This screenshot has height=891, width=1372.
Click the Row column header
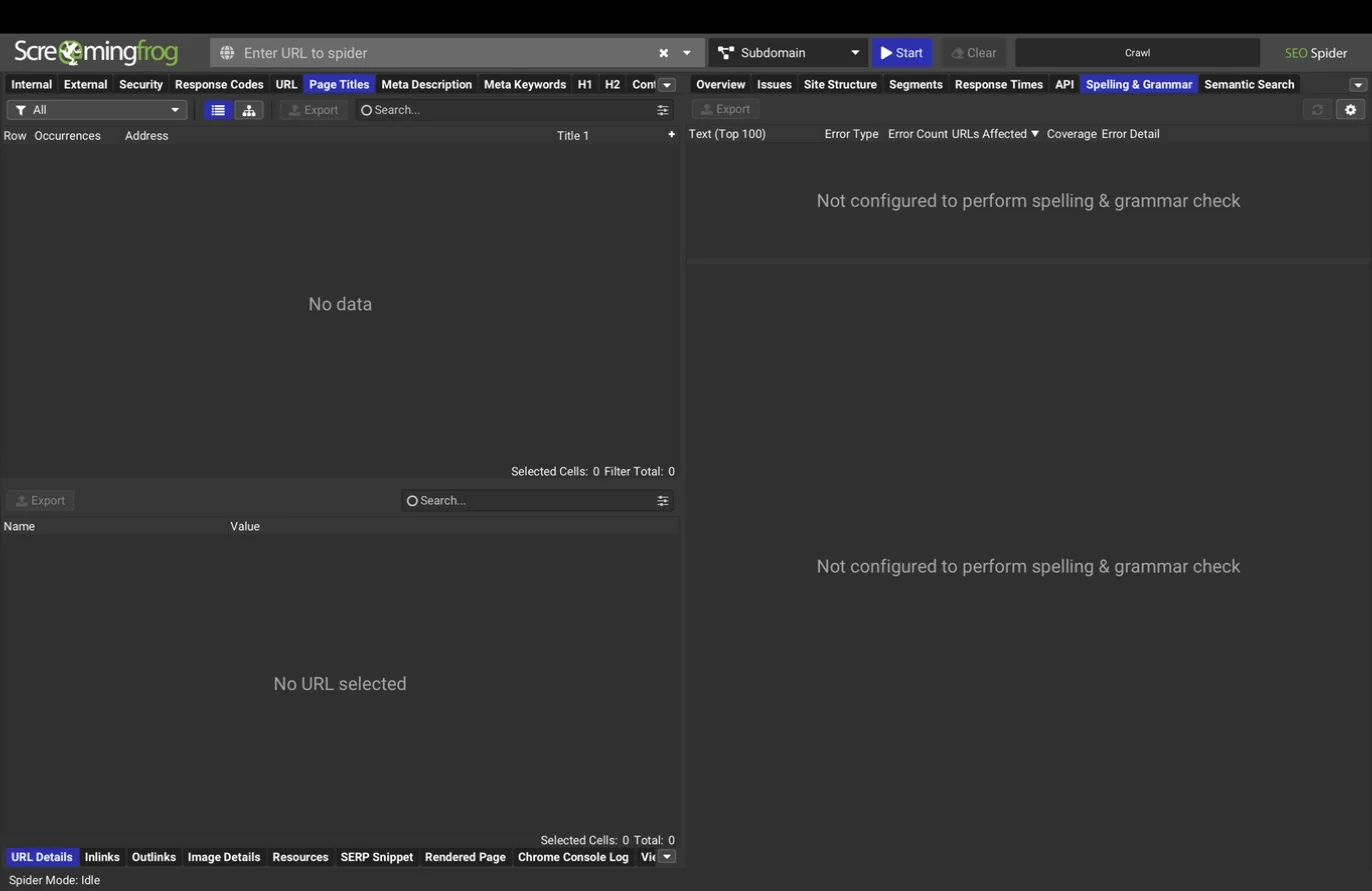click(x=15, y=135)
